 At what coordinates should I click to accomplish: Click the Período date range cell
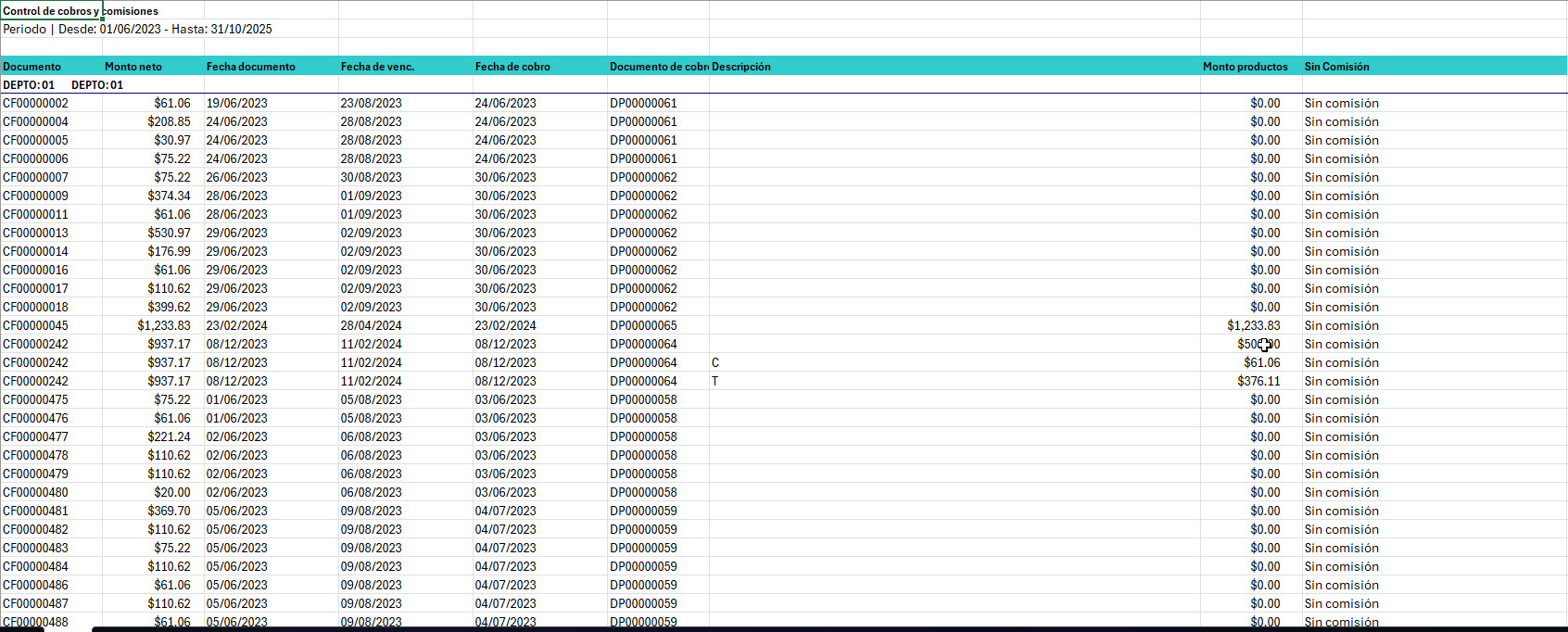pyautogui.click(x=137, y=29)
